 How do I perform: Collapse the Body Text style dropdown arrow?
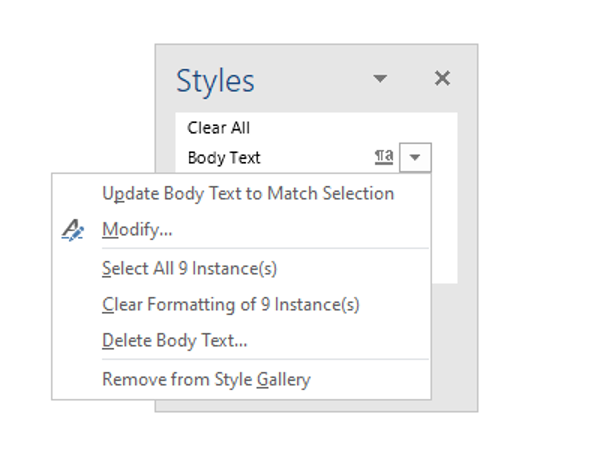415,157
